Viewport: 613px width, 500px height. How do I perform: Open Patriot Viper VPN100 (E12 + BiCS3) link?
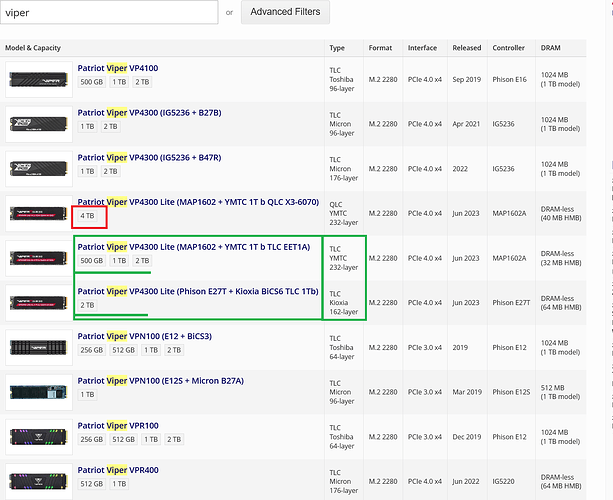click(x=145, y=336)
